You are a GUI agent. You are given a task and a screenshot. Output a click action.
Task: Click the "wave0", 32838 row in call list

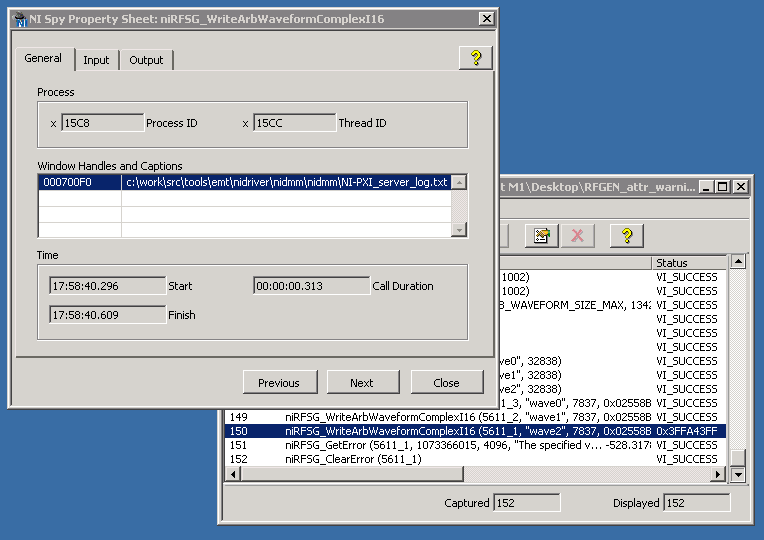(x=613, y=361)
